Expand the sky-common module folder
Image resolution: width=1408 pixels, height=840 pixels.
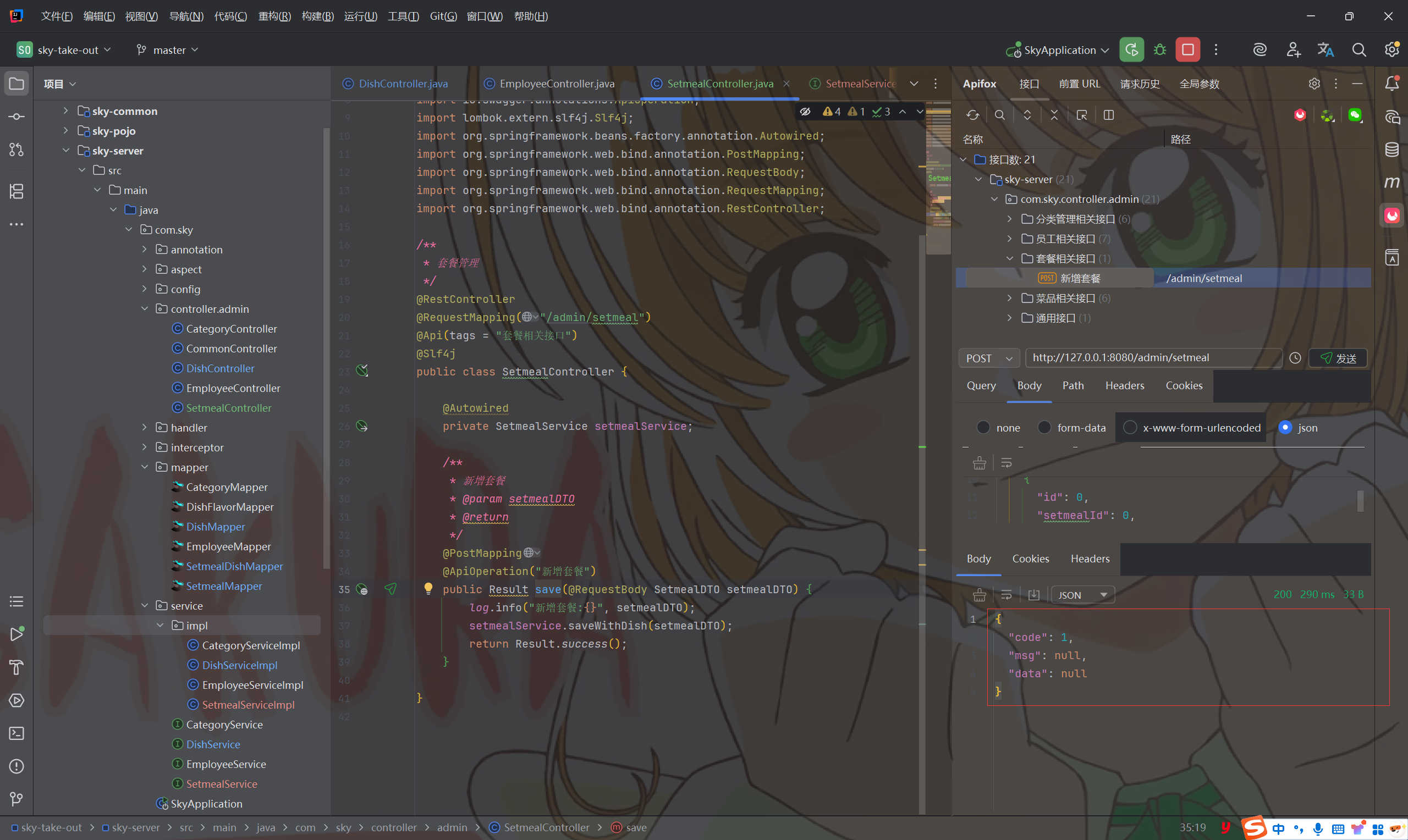tap(65, 111)
